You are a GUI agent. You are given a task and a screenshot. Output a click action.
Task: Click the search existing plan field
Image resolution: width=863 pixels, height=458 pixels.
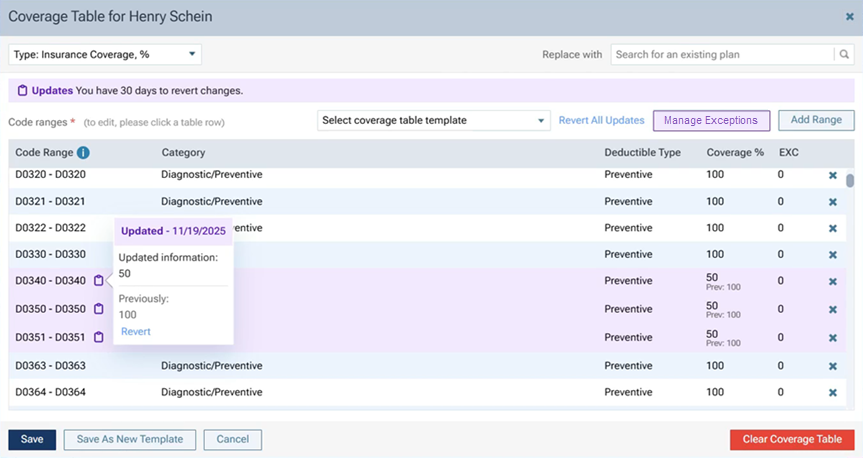720,55
